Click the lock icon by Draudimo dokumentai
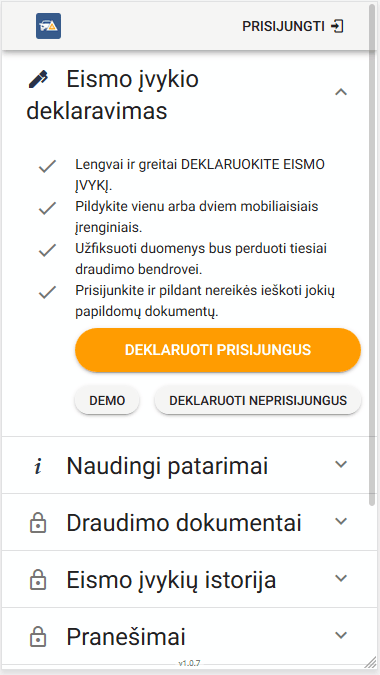The height and width of the screenshot is (675, 380). pos(38,522)
